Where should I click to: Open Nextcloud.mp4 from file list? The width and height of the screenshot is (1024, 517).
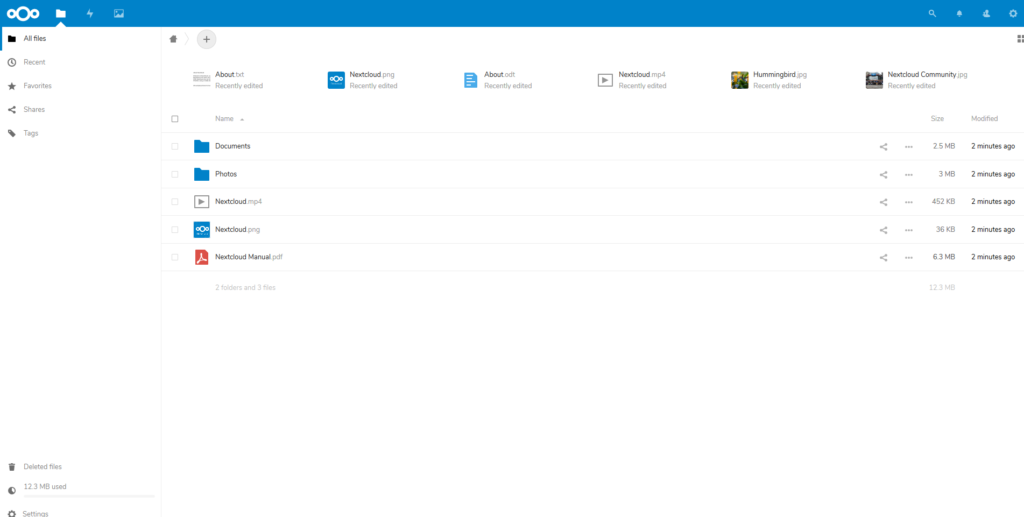coord(238,202)
